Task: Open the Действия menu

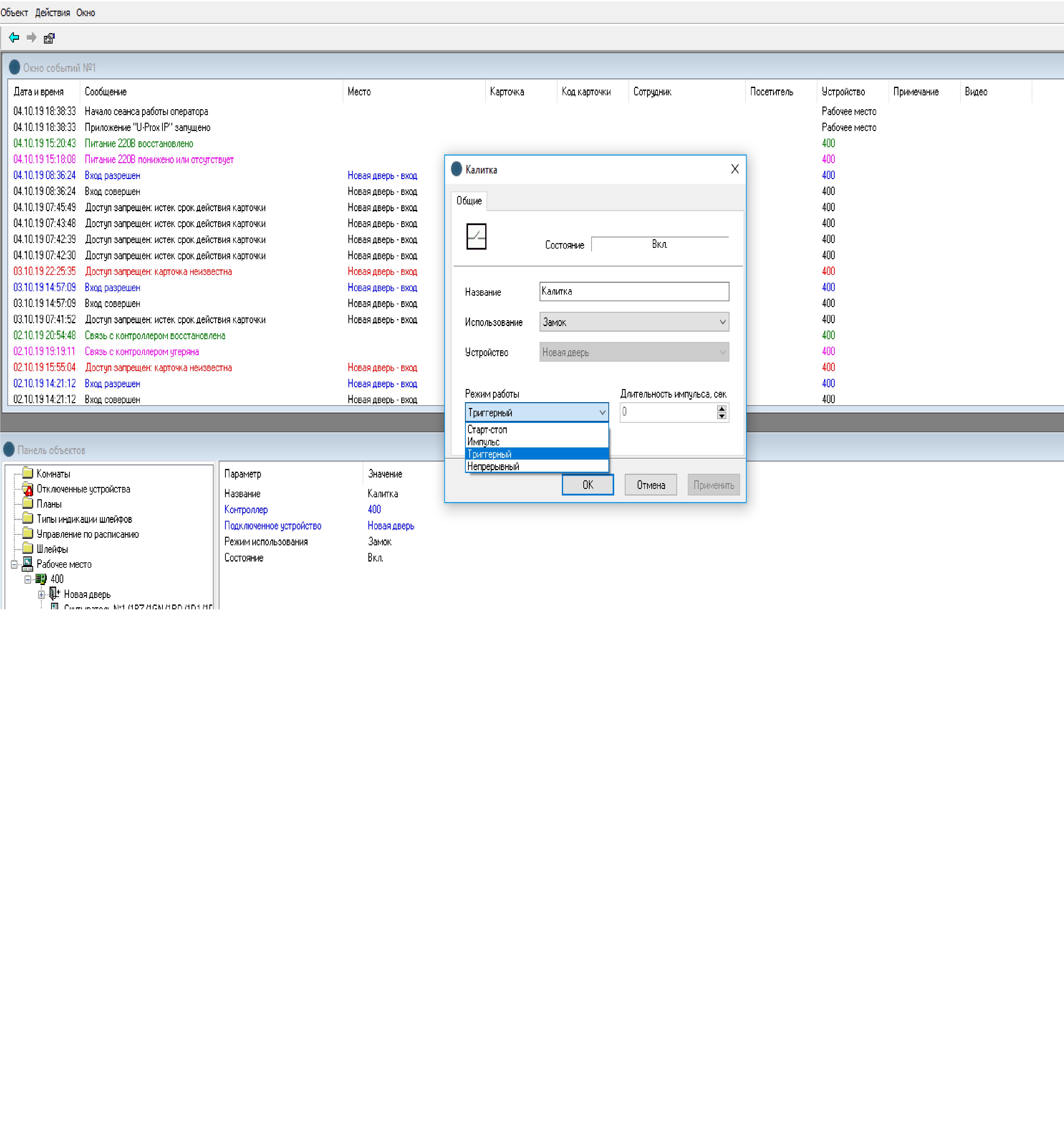Action: [x=52, y=12]
